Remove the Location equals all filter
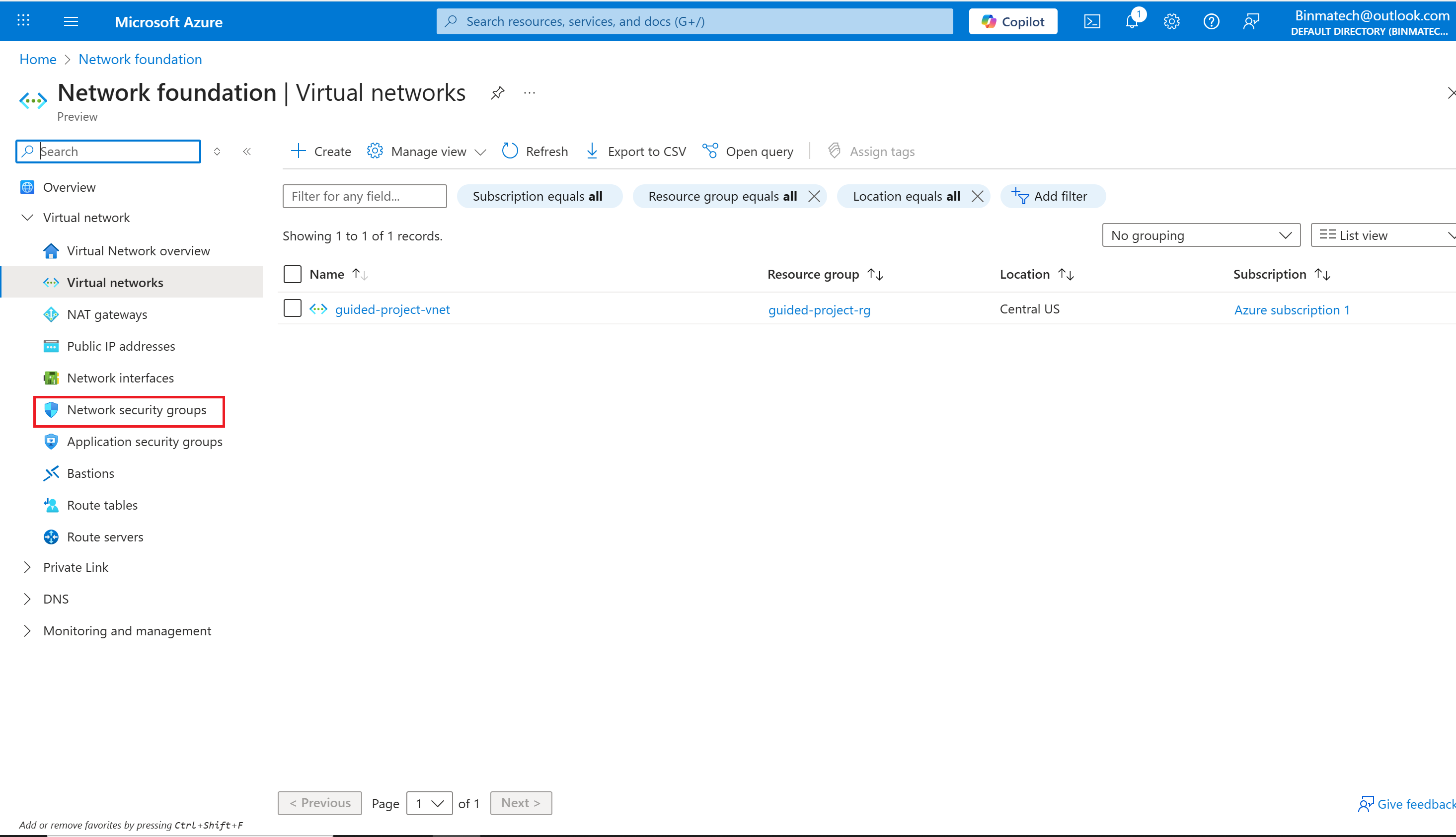This screenshot has width=1456, height=837. [978, 196]
